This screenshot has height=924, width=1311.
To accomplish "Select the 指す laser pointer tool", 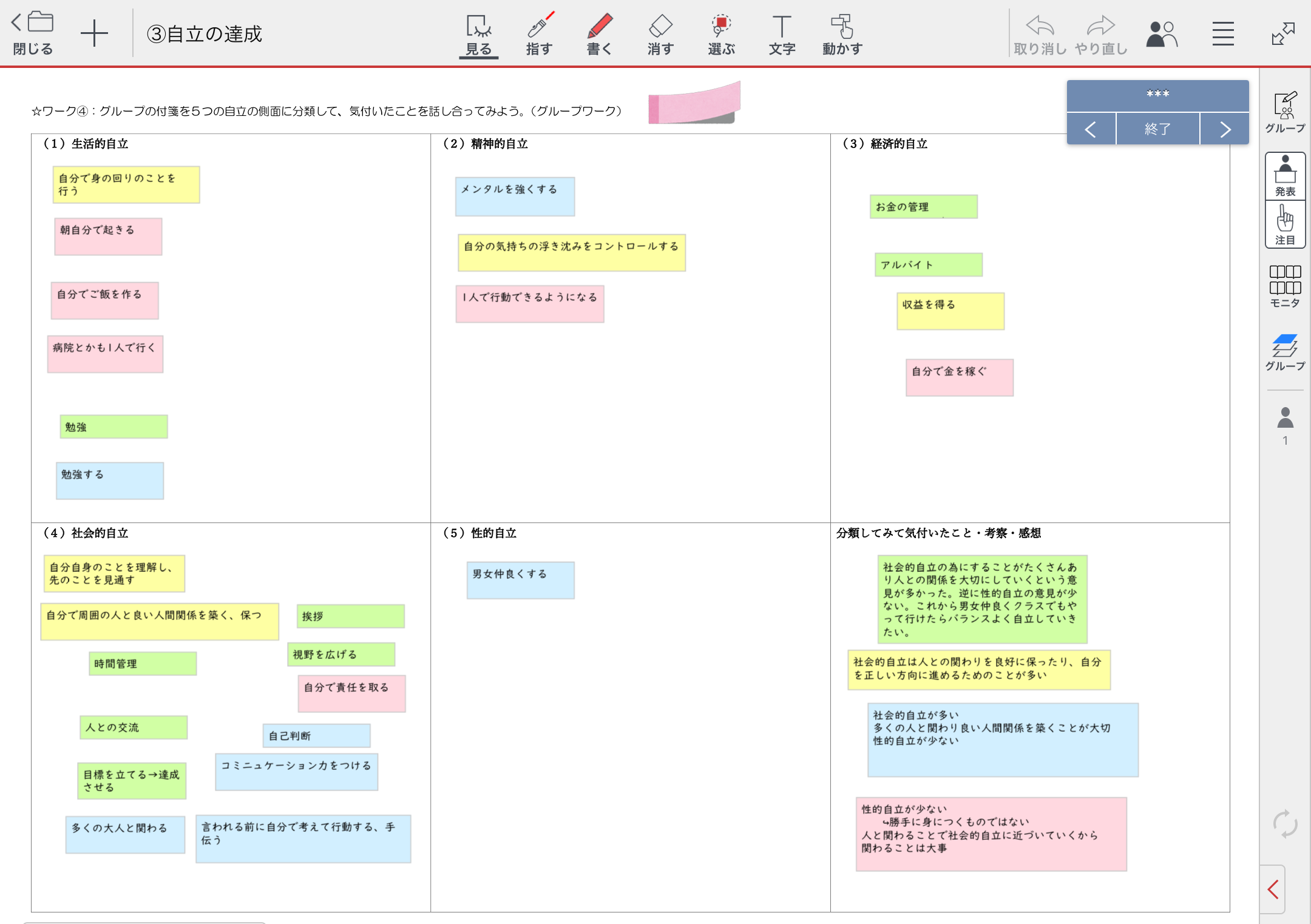I will pyautogui.click(x=539, y=34).
